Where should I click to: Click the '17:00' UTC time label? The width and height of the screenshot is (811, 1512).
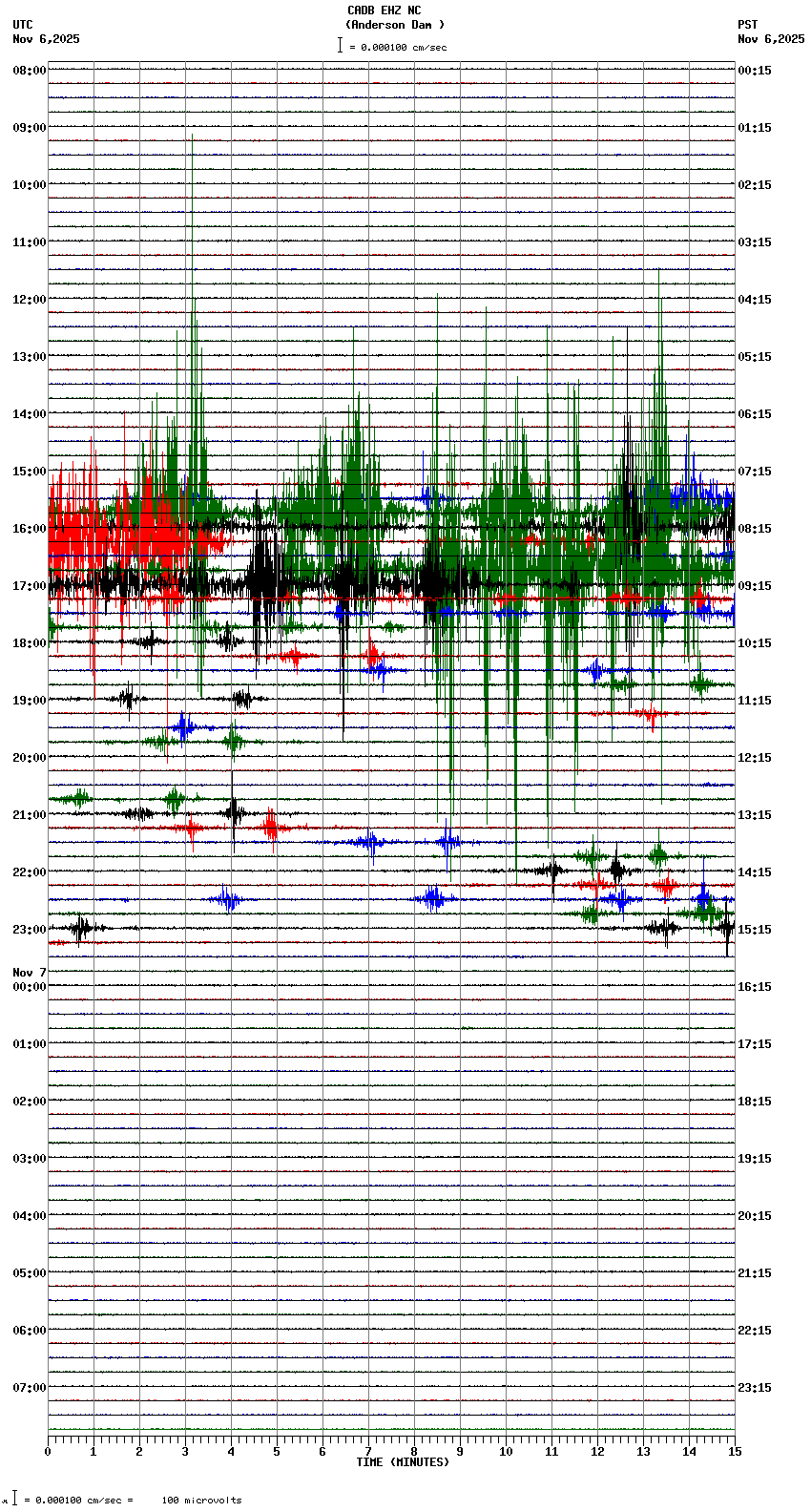(30, 586)
